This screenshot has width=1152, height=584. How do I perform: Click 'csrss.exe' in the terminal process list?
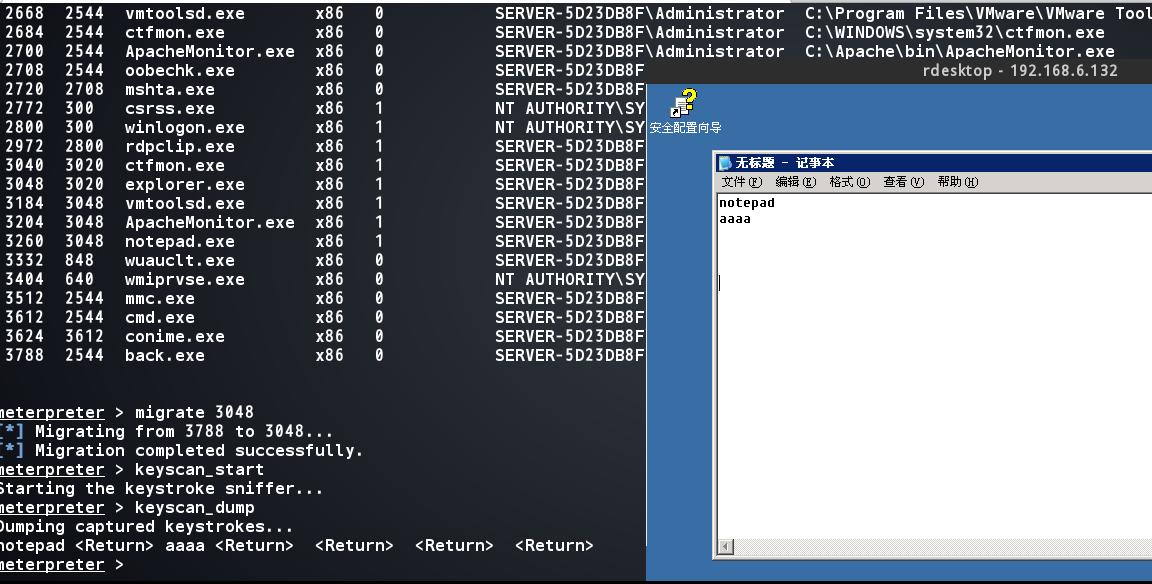pyautogui.click(x=170, y=108)
